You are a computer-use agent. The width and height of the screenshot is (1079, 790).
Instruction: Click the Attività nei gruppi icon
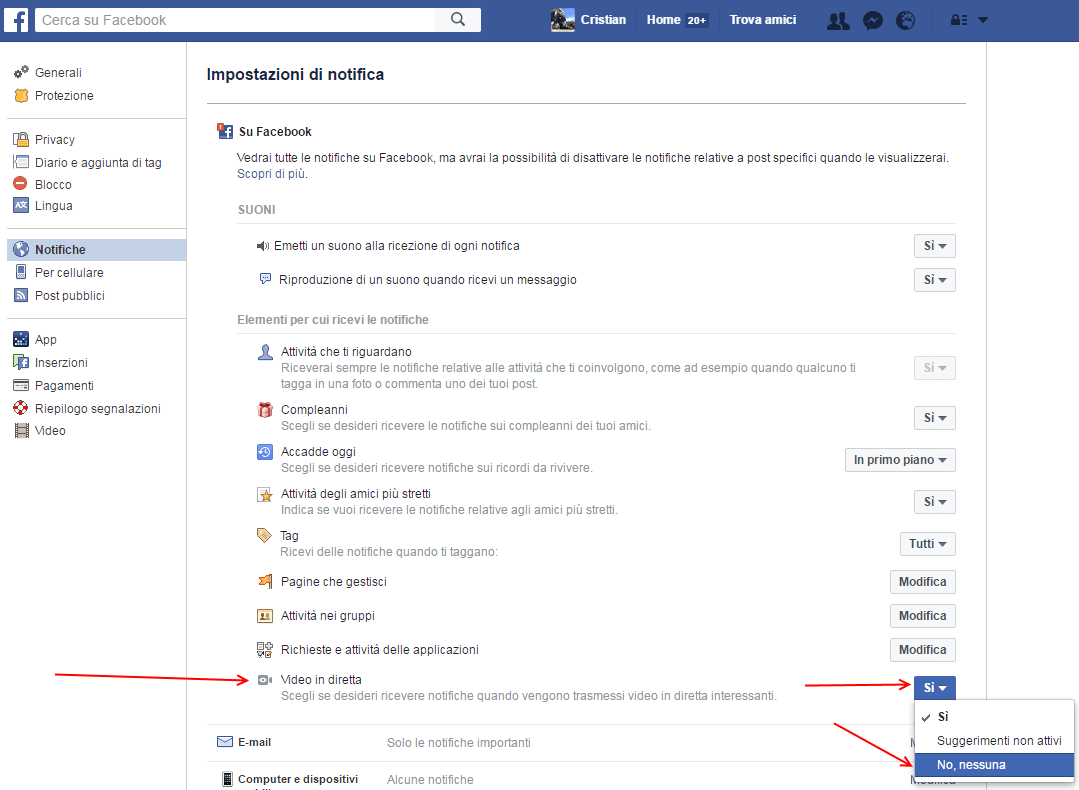(x=265, y=616)
